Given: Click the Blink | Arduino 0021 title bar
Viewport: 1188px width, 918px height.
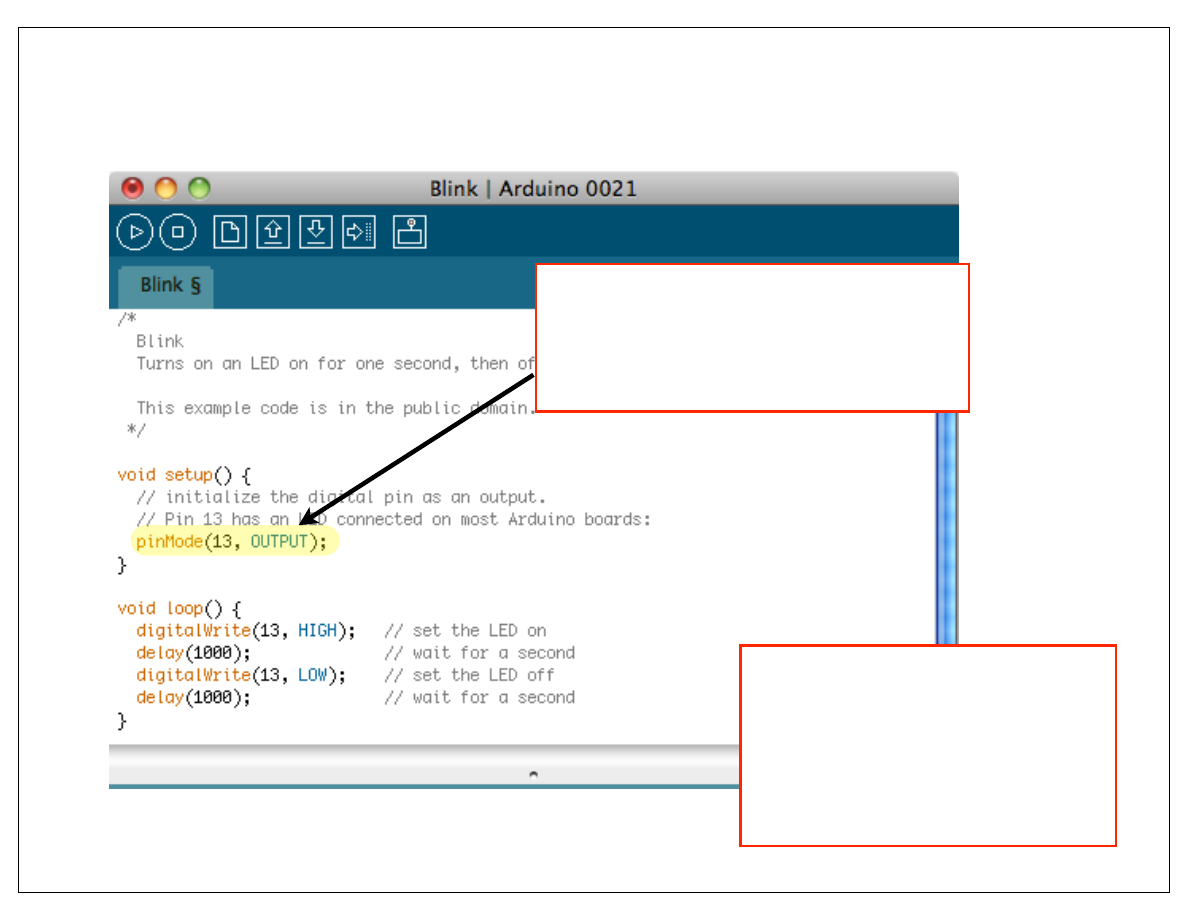Looking at the screenshot, I should (x=533, y=188).
